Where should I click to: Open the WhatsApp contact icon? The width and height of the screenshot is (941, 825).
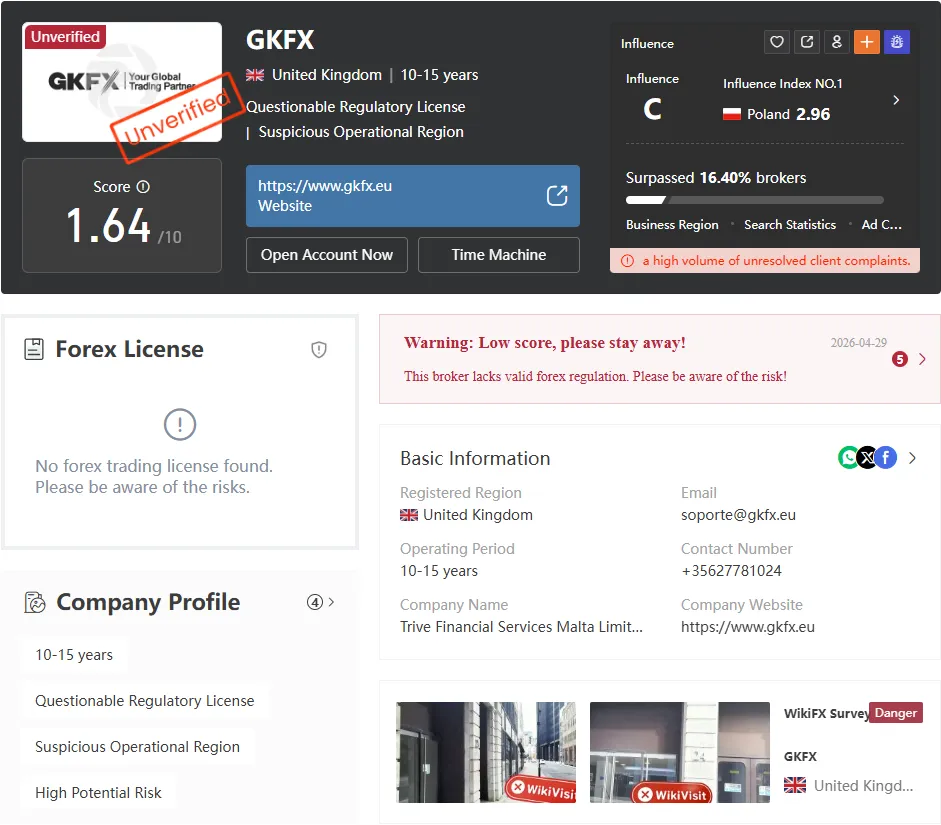pos(849,458)
